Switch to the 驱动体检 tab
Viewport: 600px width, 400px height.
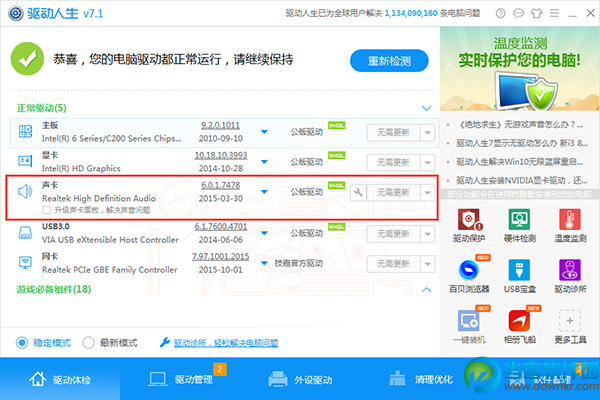[60, 379]
